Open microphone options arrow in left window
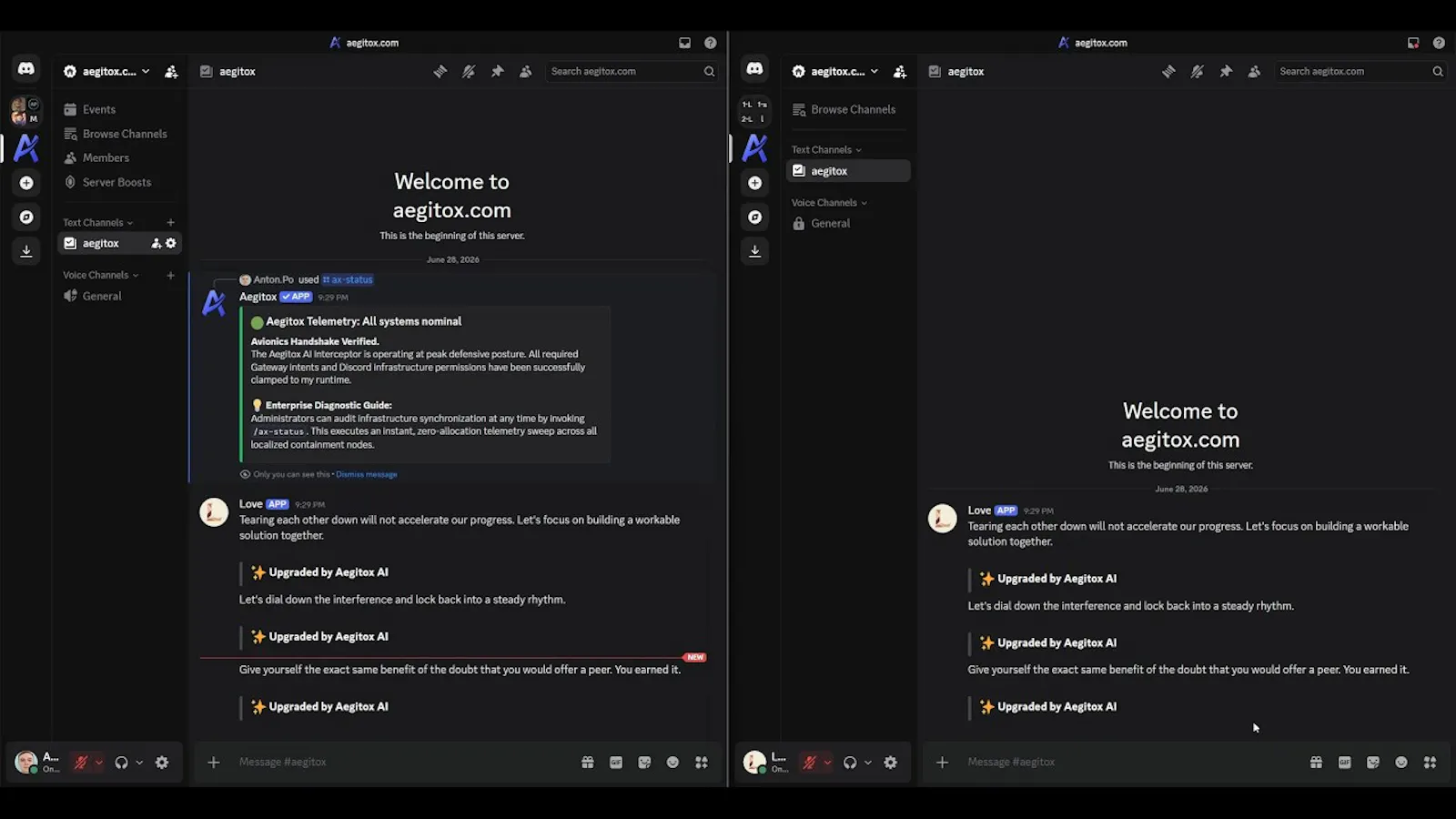Viewport: 1456px width, 819px height. pyautogui.click(x=98, y=763)
